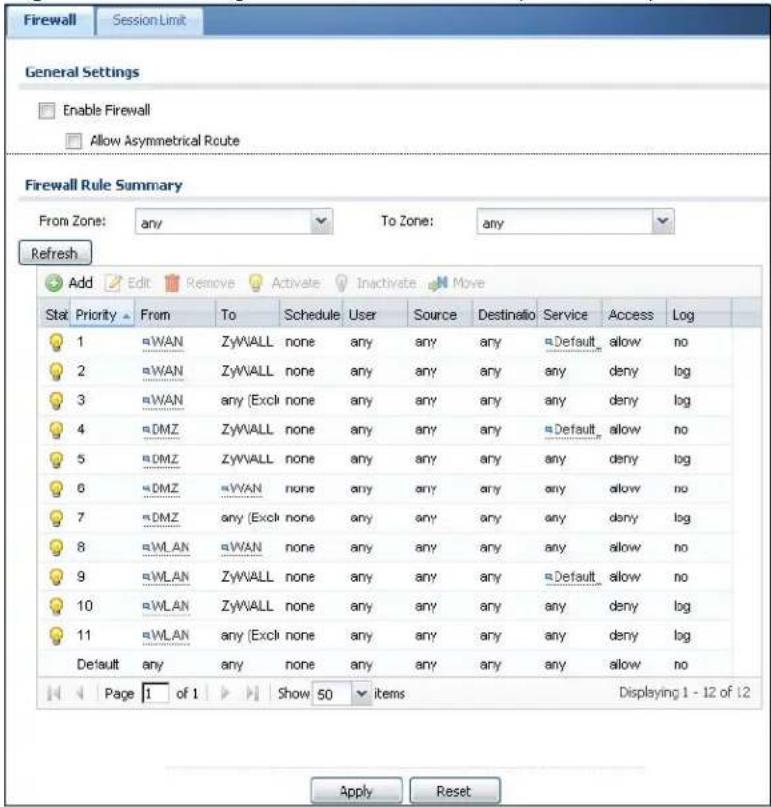Click the Inactivate grey bulb icon
This screenshot has height=807, width=771.
pos(341,283)
